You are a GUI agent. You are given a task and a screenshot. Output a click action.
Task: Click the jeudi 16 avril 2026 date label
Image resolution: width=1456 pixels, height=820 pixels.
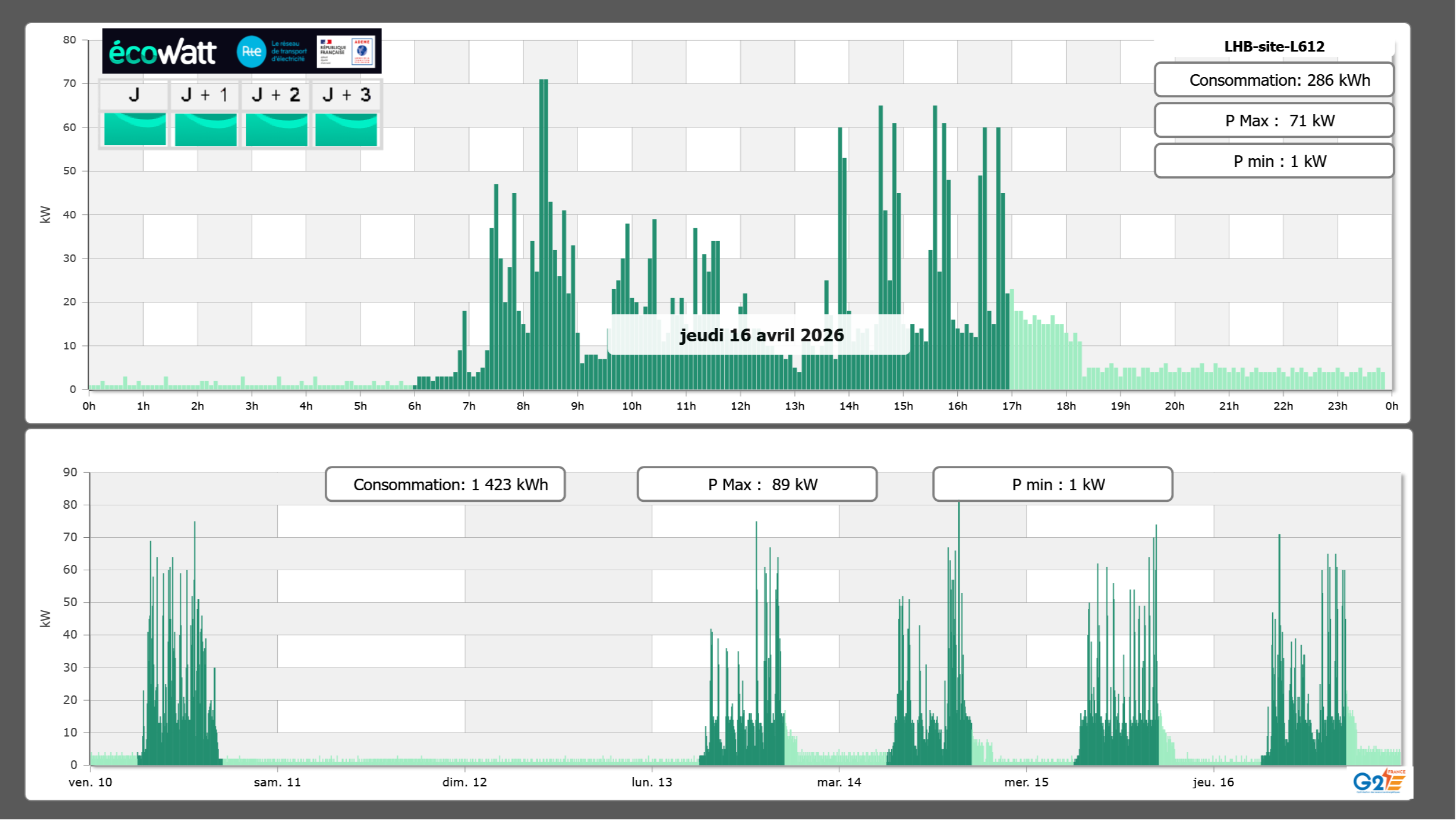pos(761,335)
